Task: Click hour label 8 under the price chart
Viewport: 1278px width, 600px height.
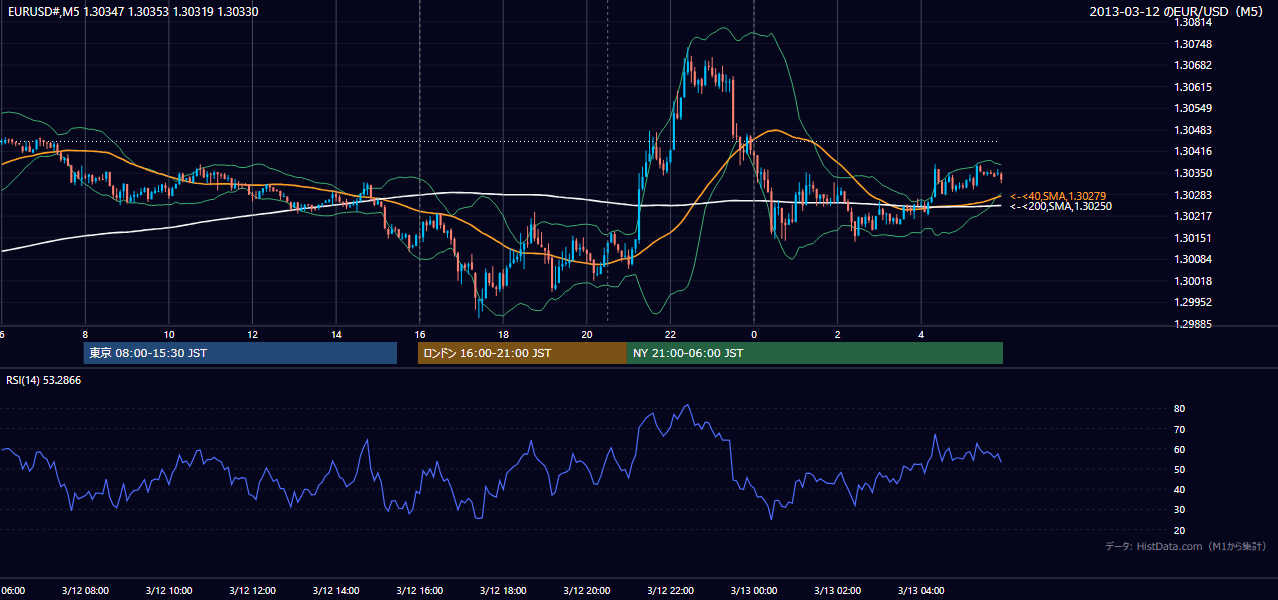Action: point(85,334)
